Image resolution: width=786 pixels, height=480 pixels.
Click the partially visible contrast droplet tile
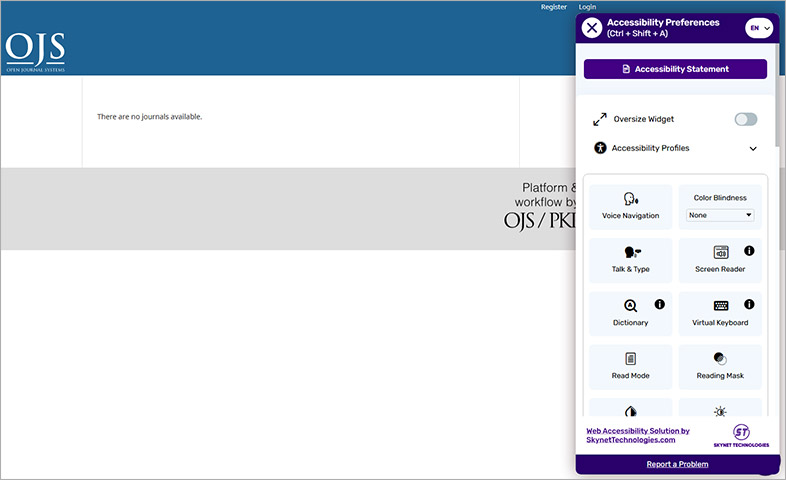tap(631, 407)
